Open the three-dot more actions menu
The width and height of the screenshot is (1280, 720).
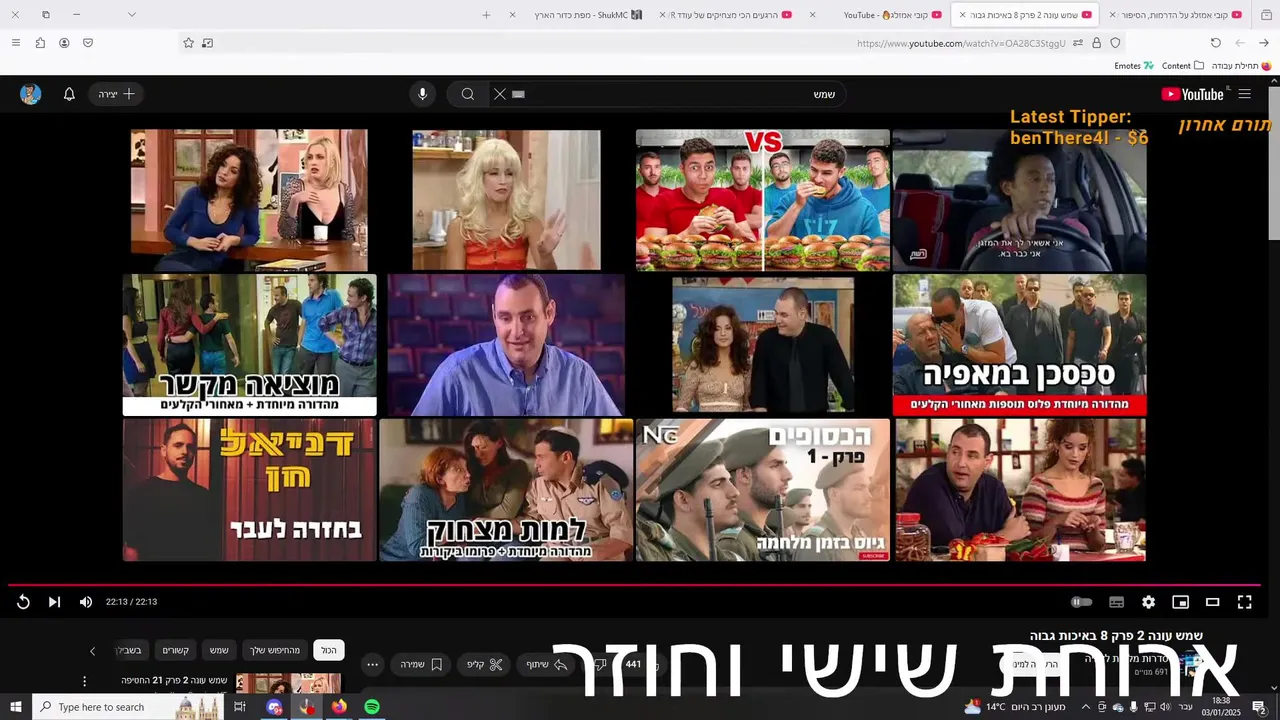pos(373,664)
